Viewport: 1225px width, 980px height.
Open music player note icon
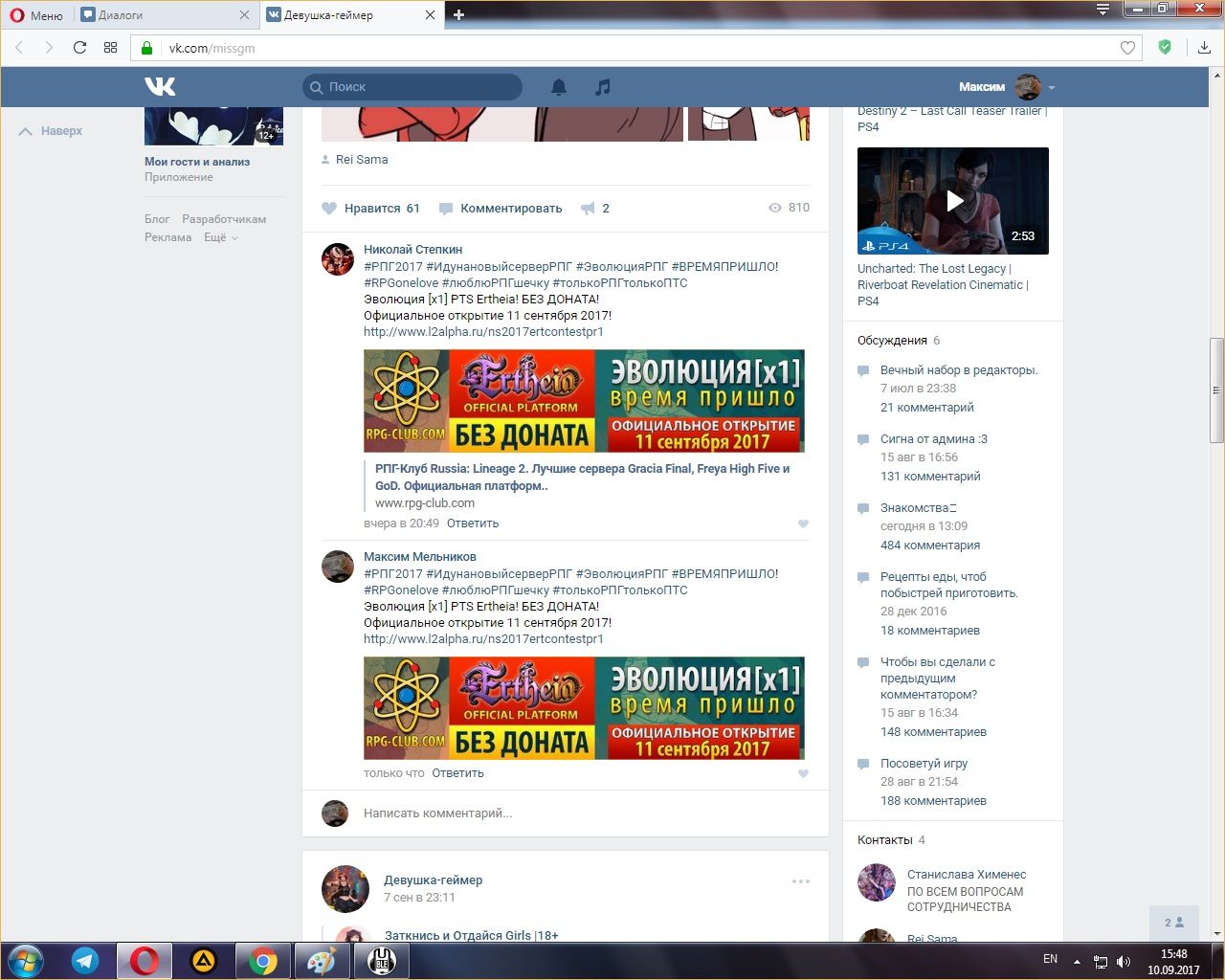pyautogui.click(x=602, y=87)
